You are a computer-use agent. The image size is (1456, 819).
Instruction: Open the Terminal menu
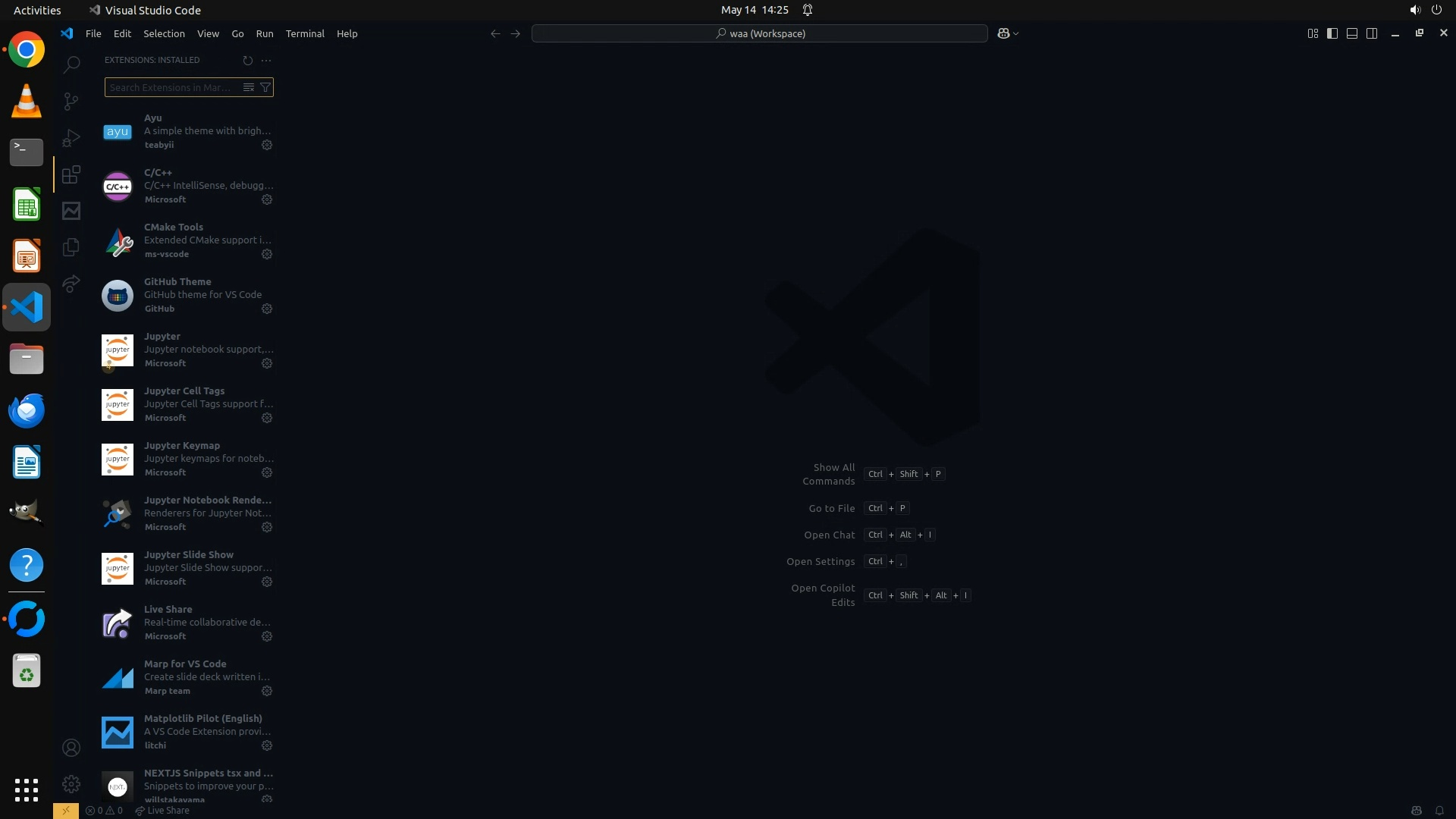point(305,33)
